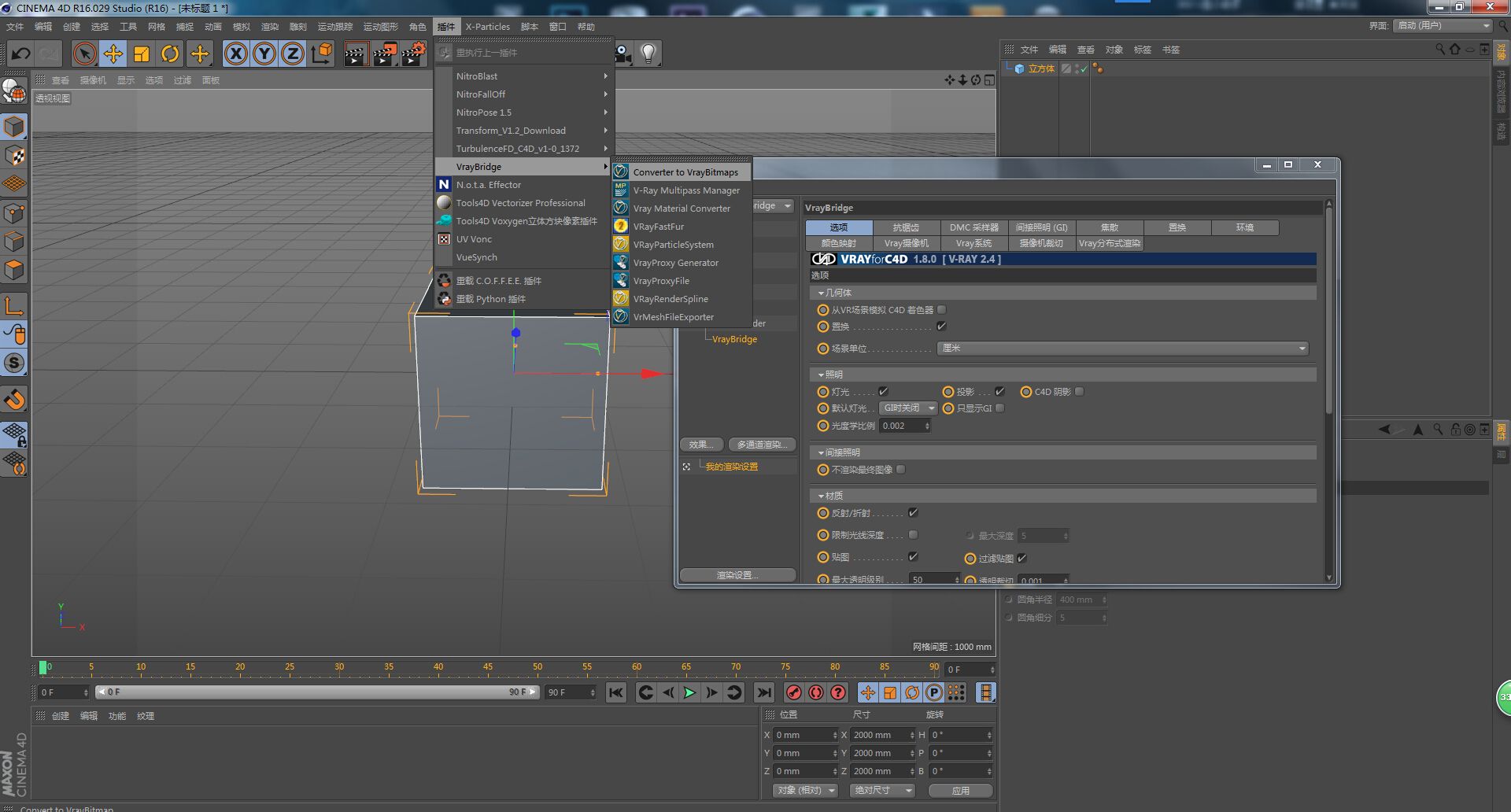Click Render View clapperboard icon
This screenshot has height=812, width=1511.
(355, 54)
